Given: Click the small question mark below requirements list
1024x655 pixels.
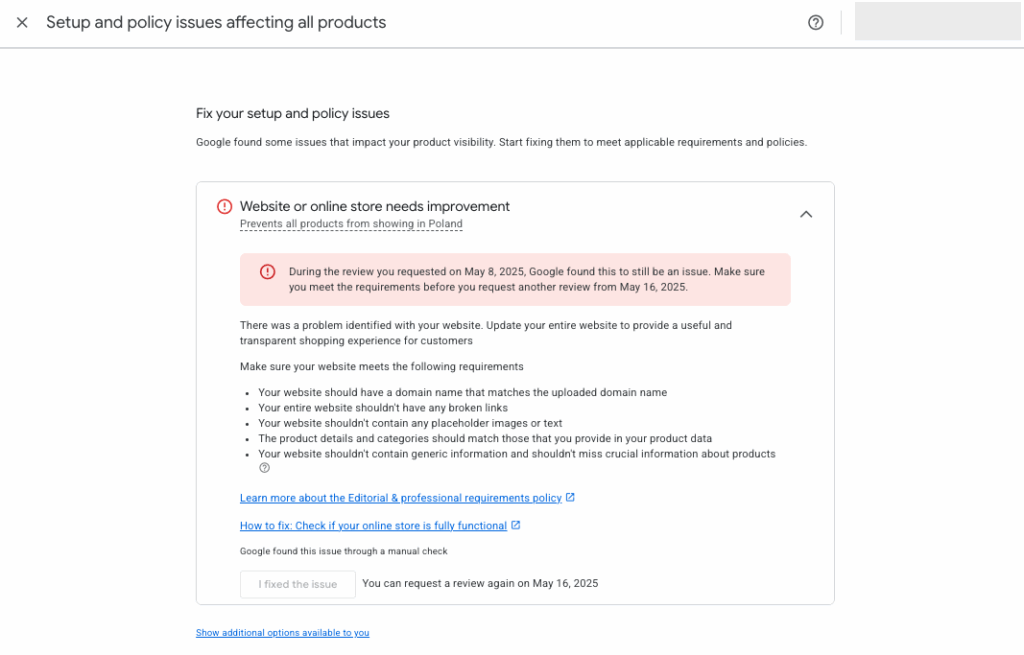Looking at the screenshot, I should pyautogui.click(x=265, y=468).
